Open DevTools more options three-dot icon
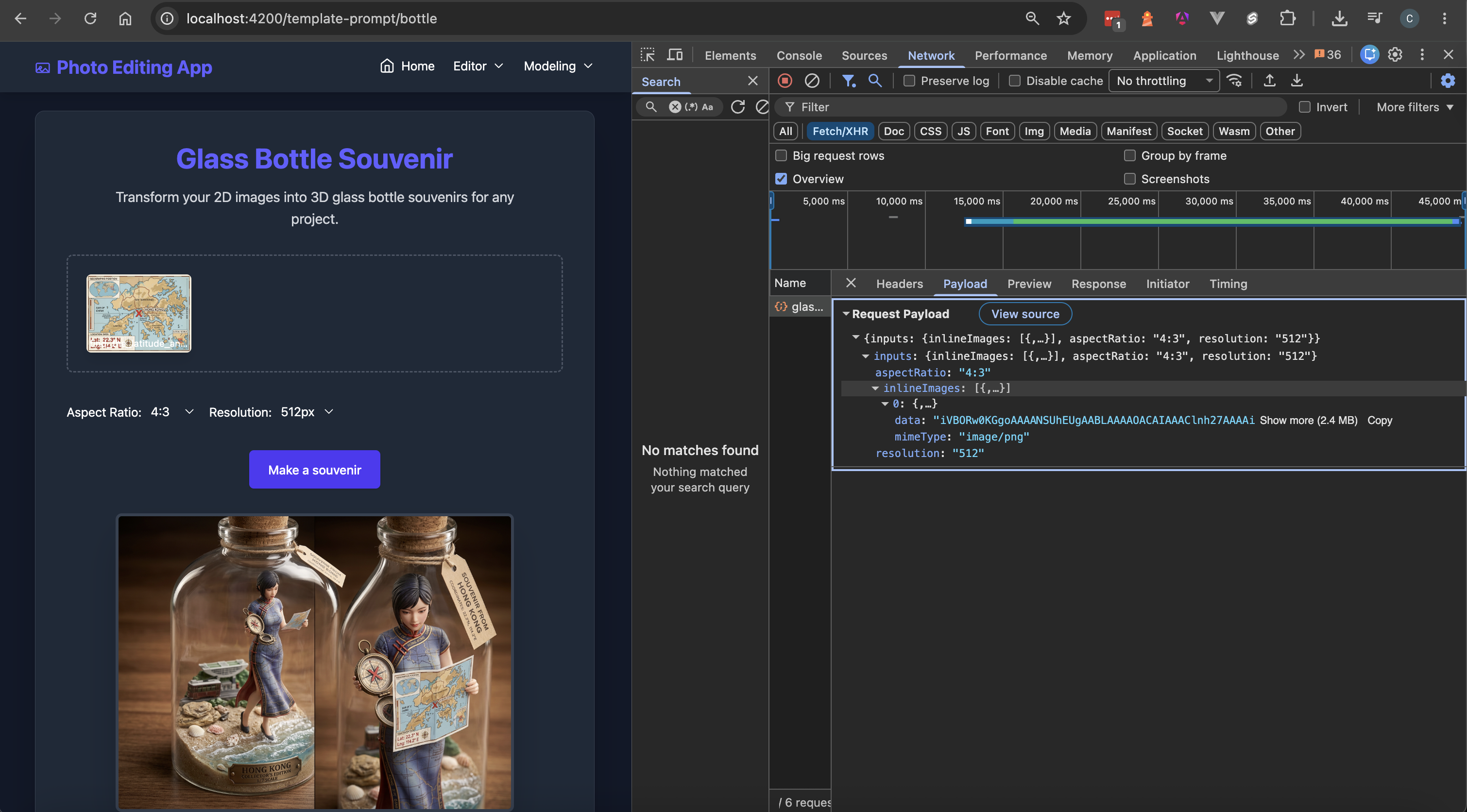 (1422, 55)
